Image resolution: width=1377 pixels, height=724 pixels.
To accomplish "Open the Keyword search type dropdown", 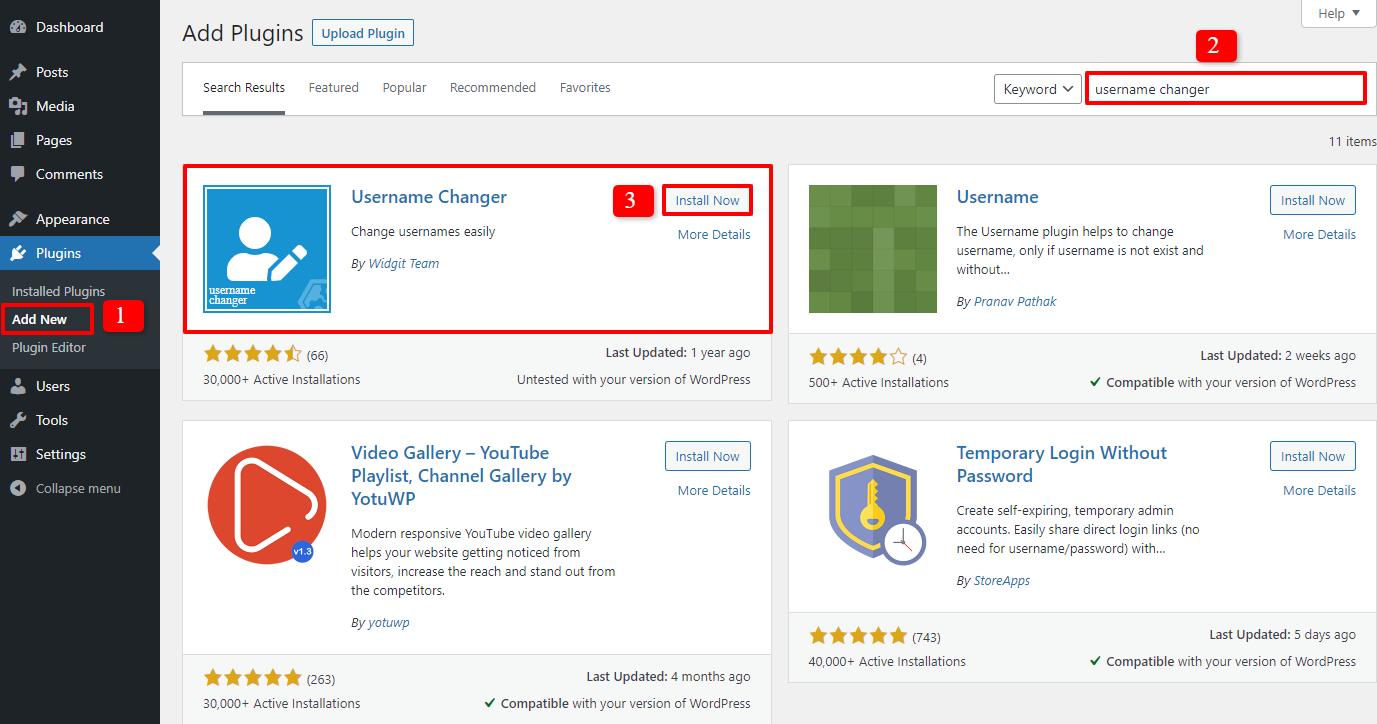I will click(1038, 89).
